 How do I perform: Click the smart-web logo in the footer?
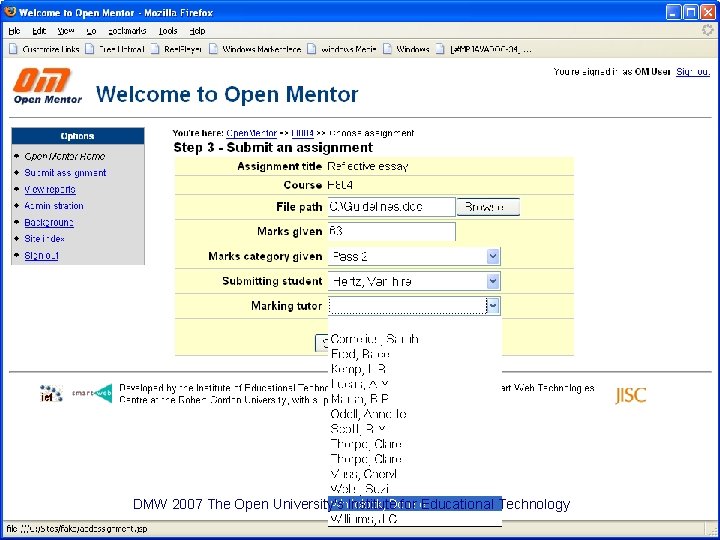click(x=92, y=394)
